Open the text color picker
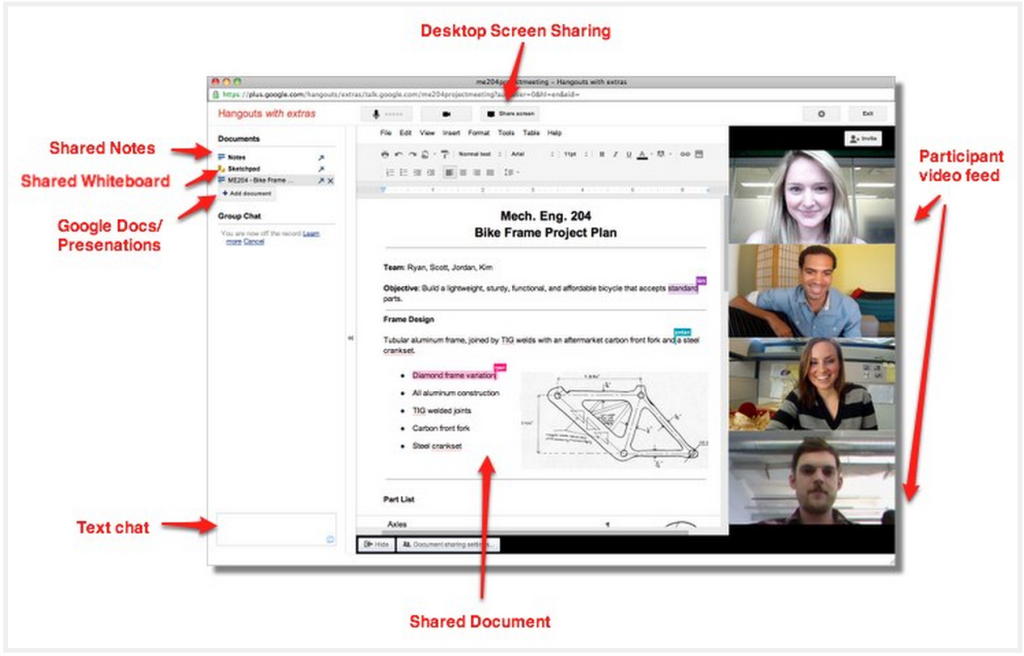 click(643, 155)
